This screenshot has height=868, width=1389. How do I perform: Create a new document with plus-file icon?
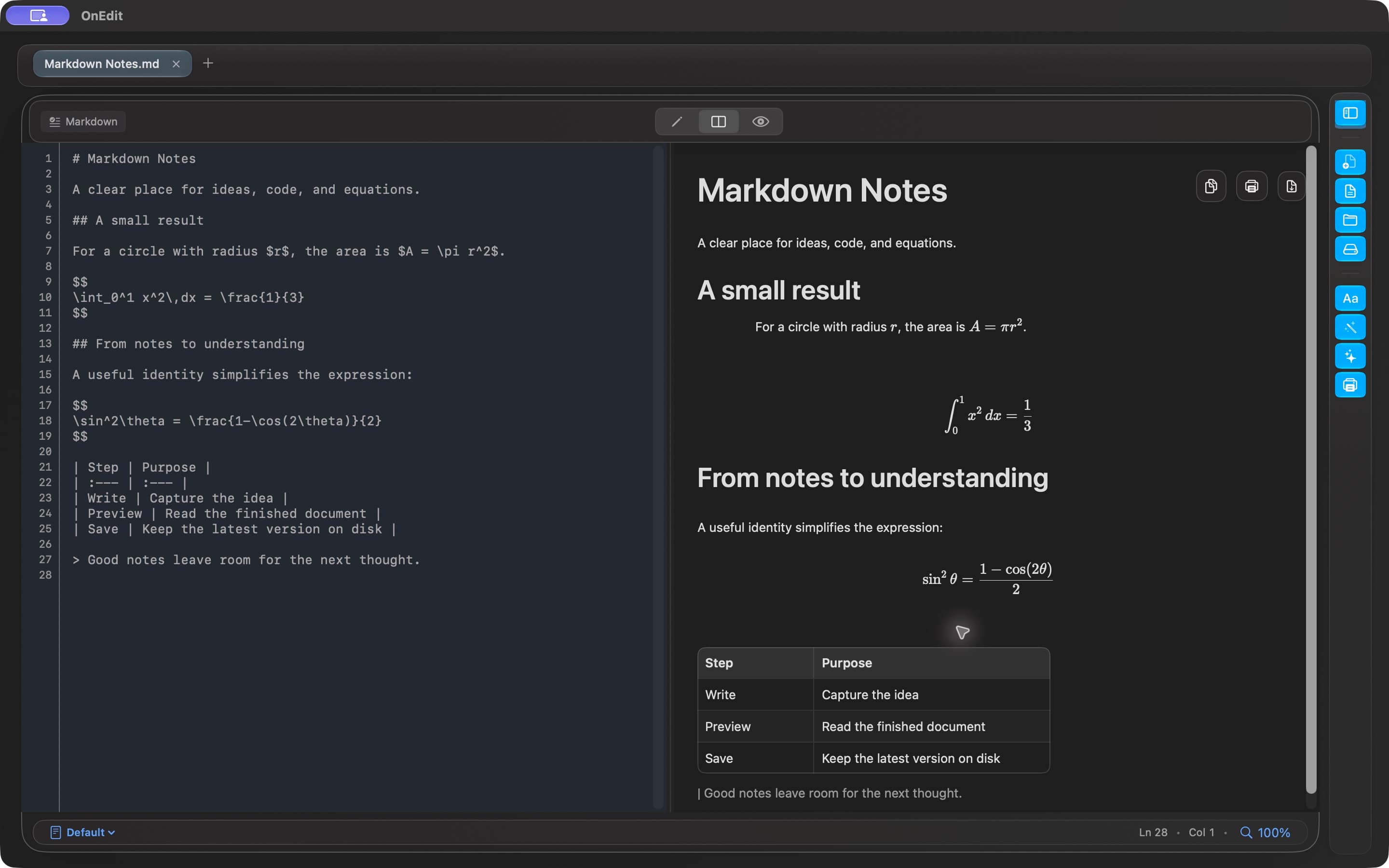1350,163
